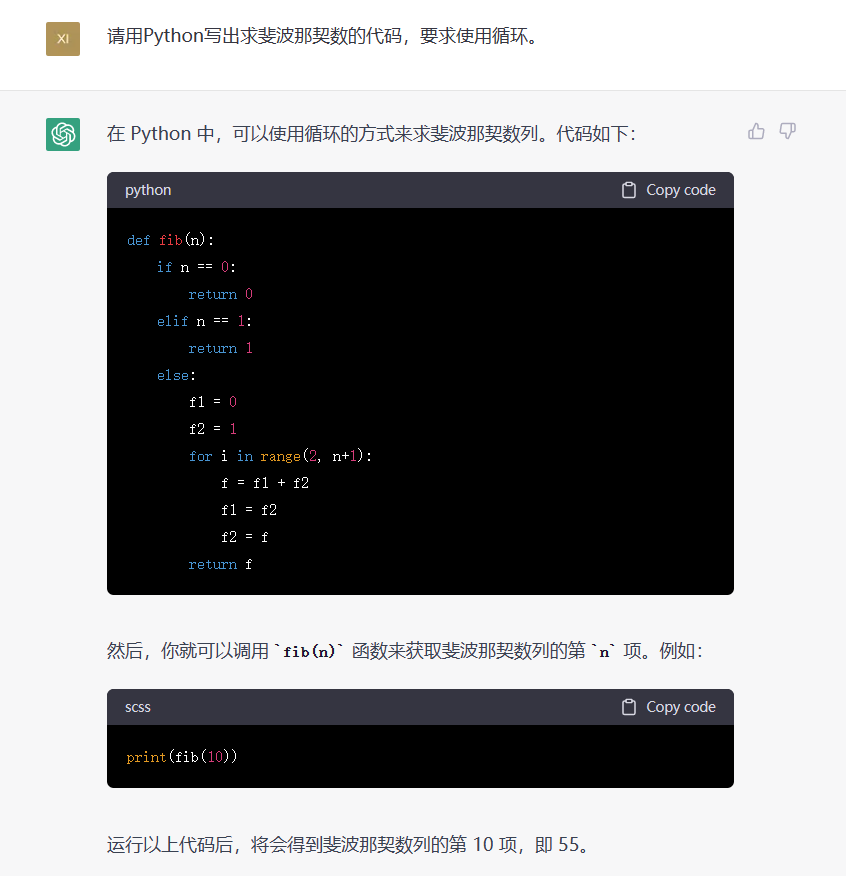The width and height of the screenshot is (846, 876).
Task: Copy code from the scss block
Action: tap(669, 707)
